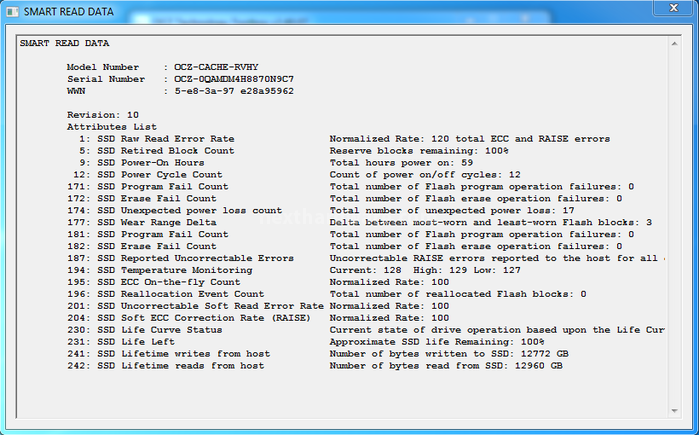Click the Serial Number line
This screenshot has height=435, width=699.
point(181,79)
